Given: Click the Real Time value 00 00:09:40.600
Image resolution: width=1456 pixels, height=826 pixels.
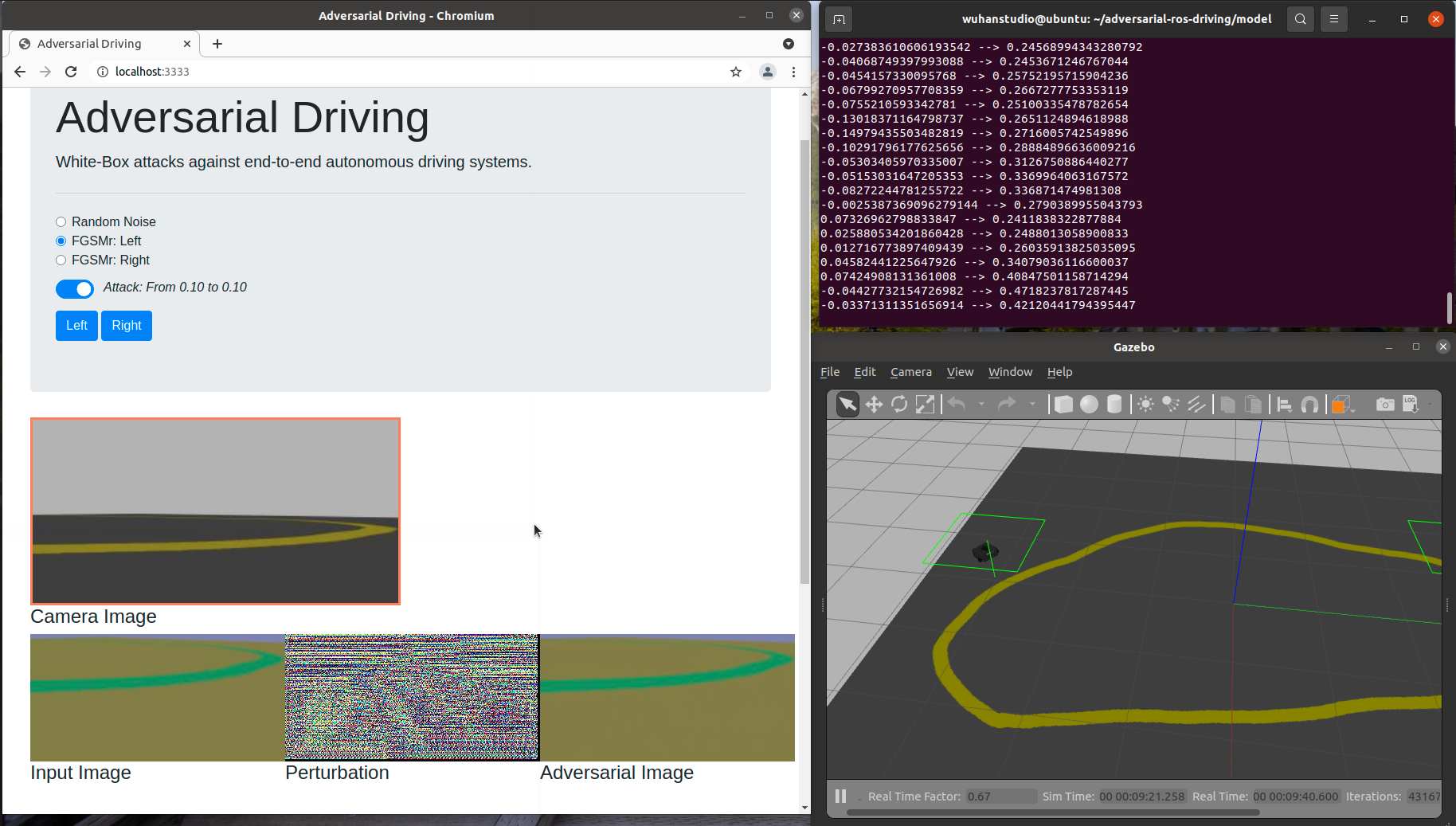Looking at the screenshot, I should point(1296,797).
